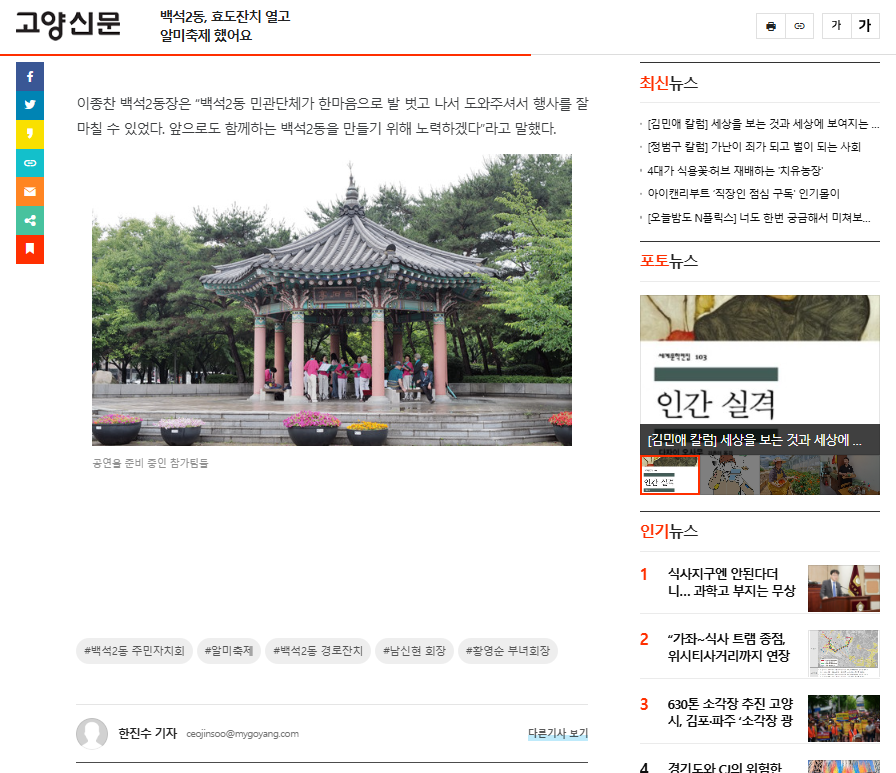Decrease font size with small 가 button
This screenshot has width=896, height=773.
click(x=836, y=26)
